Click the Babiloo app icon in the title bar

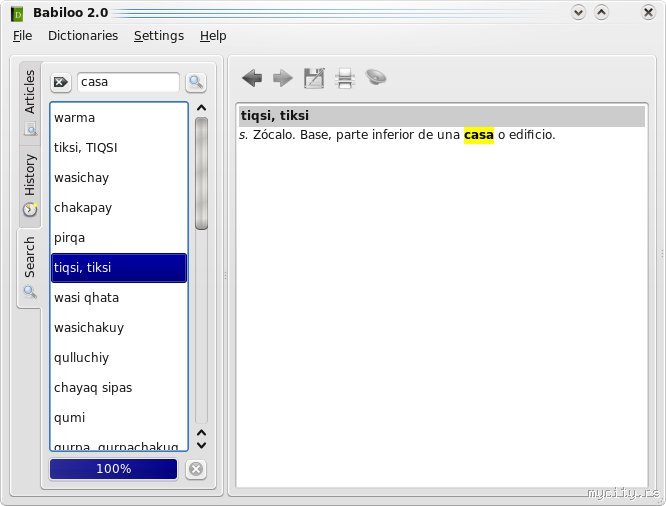17,14
